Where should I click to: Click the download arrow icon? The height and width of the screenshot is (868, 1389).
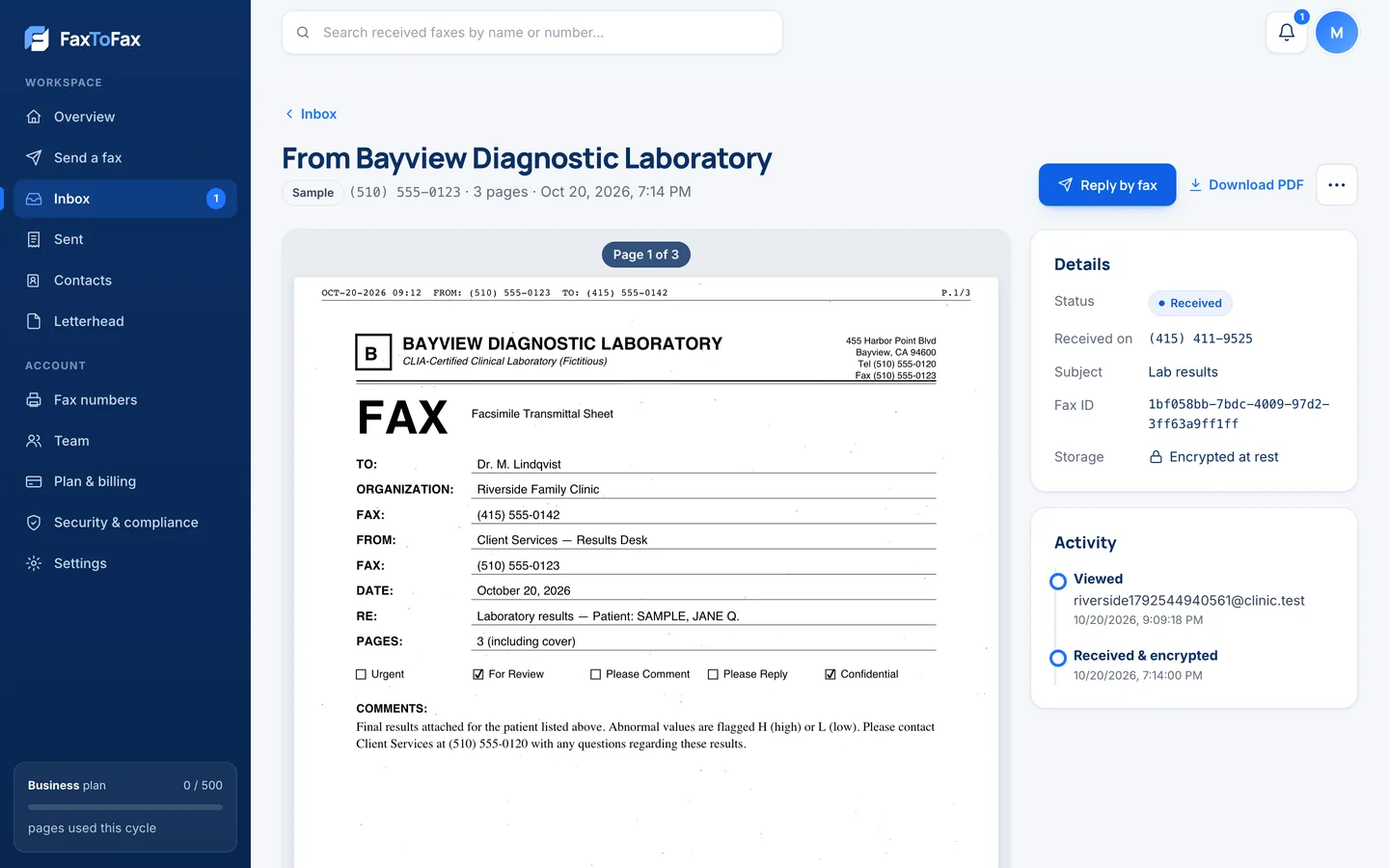click(1195, 185)
